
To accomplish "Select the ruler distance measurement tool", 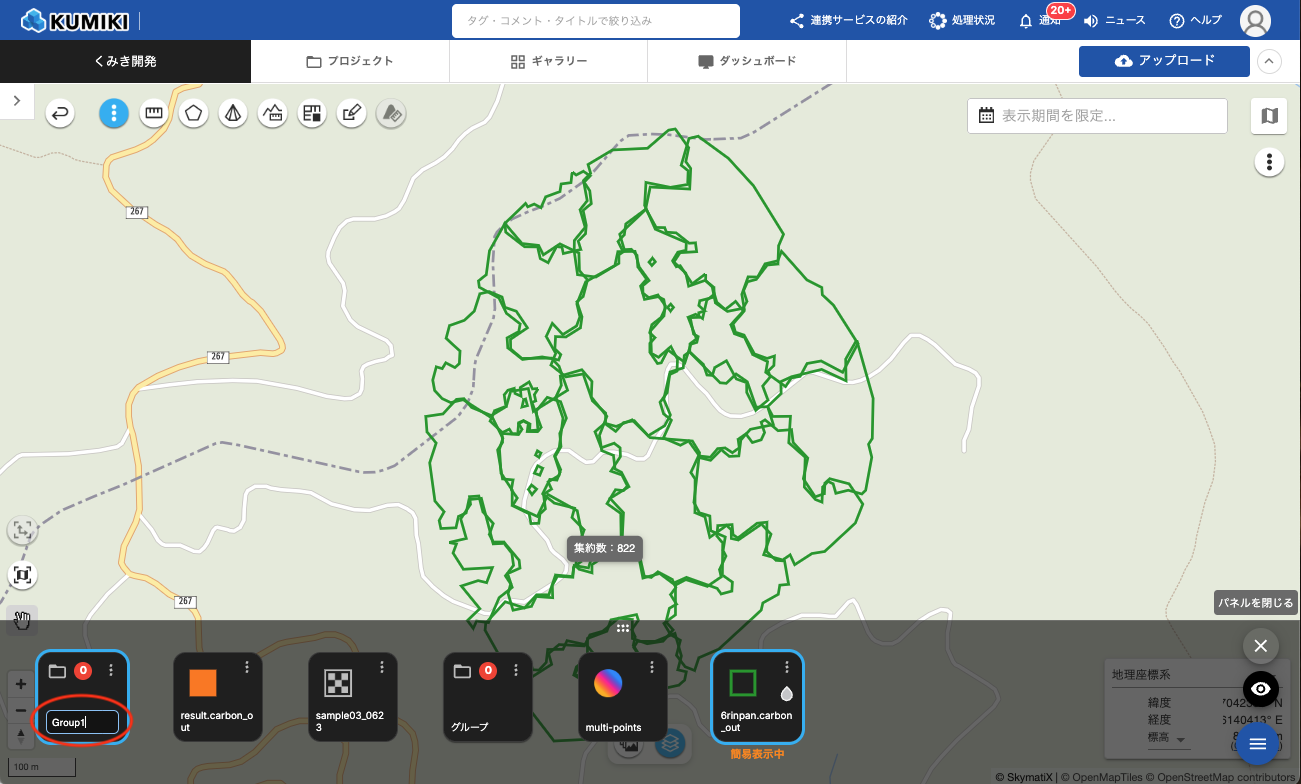I will [153, 114].
